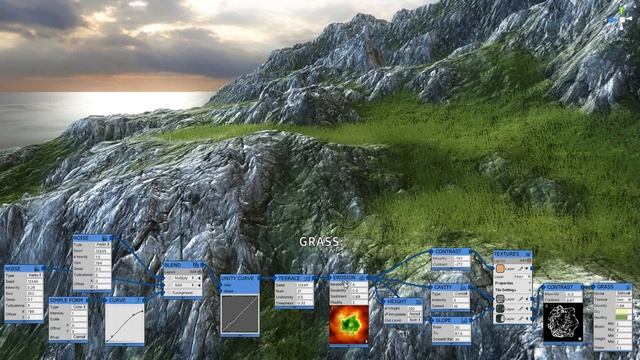Click the pencil icon on the orange texture layer
This screenshot has width=640, height=360.
point(520,269)
